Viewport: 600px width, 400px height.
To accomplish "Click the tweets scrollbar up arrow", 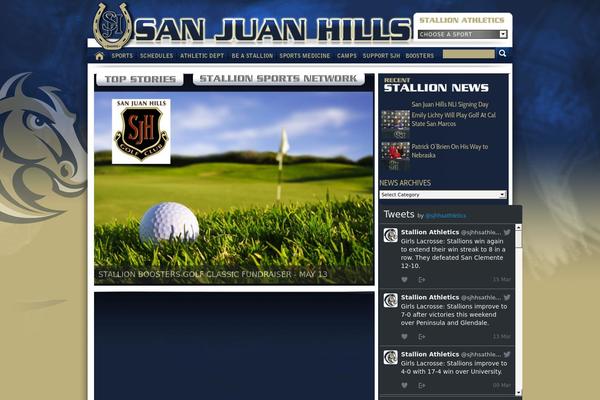I will [518, 227].
